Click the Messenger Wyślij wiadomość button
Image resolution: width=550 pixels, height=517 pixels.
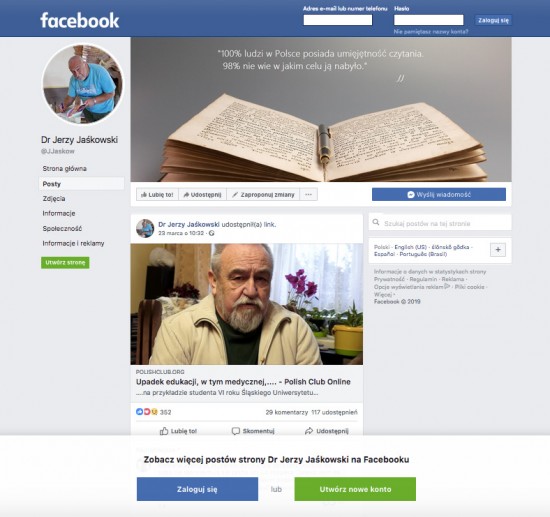(x=439, y=195)
